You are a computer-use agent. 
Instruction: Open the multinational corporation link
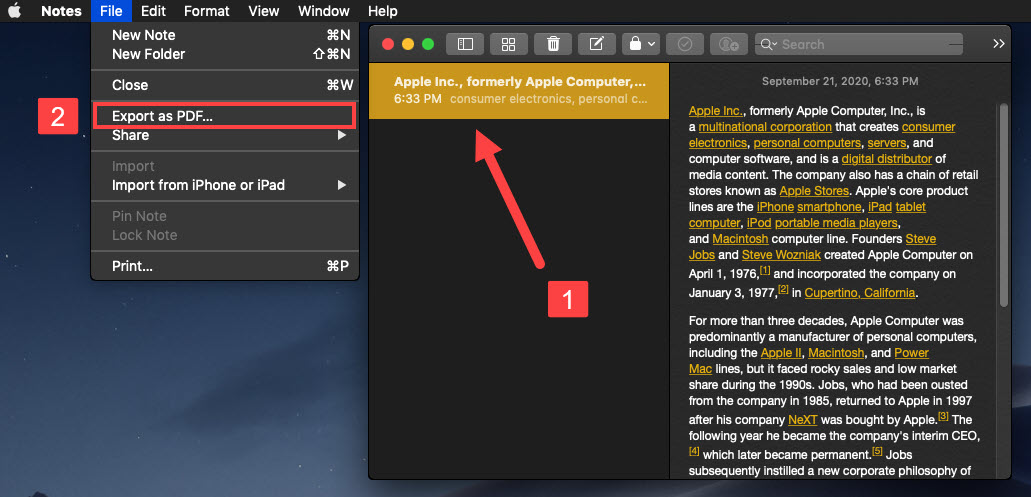(x=765, y=127)
